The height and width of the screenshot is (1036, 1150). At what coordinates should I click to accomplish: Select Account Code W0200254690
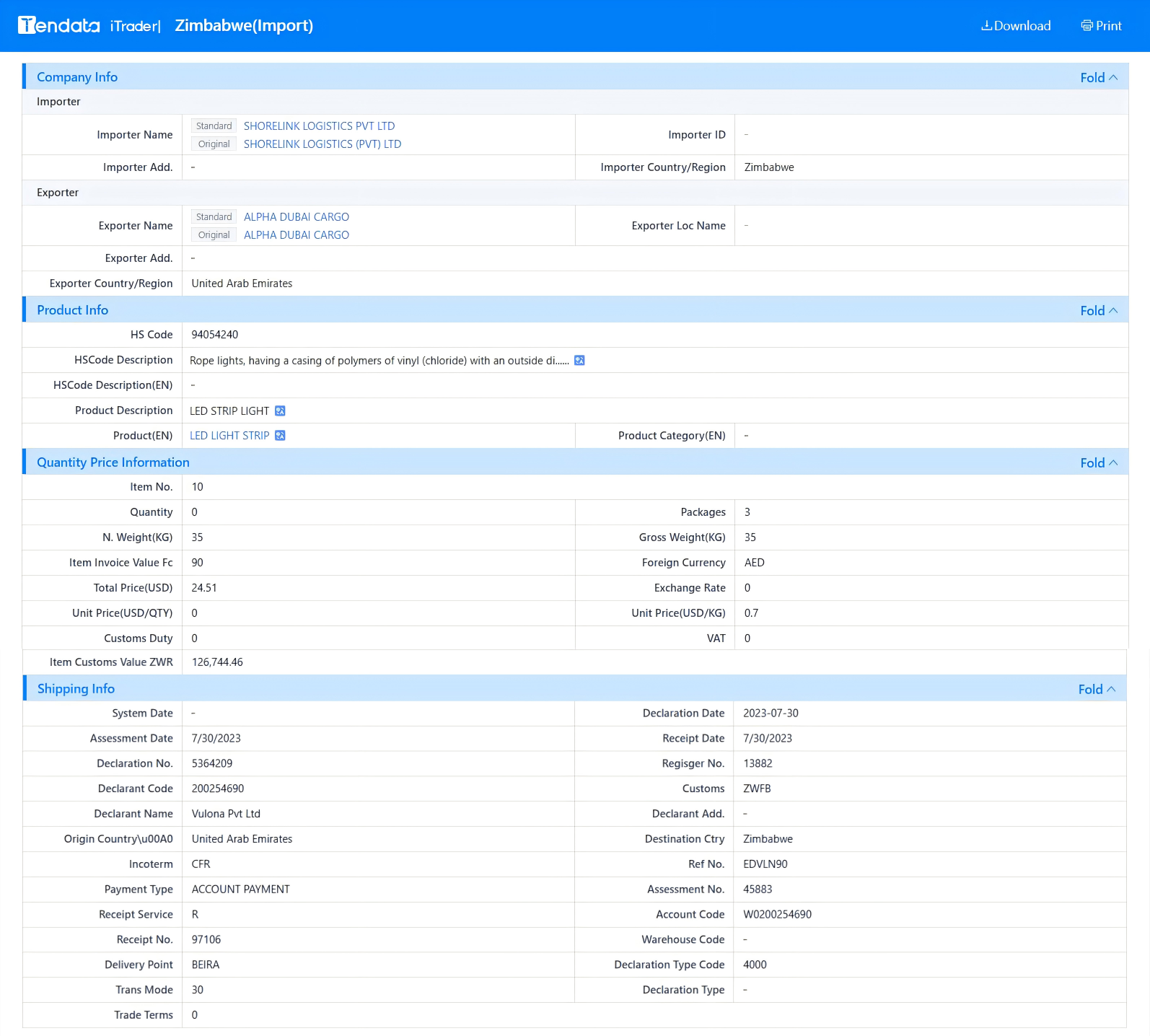(777, 915)
